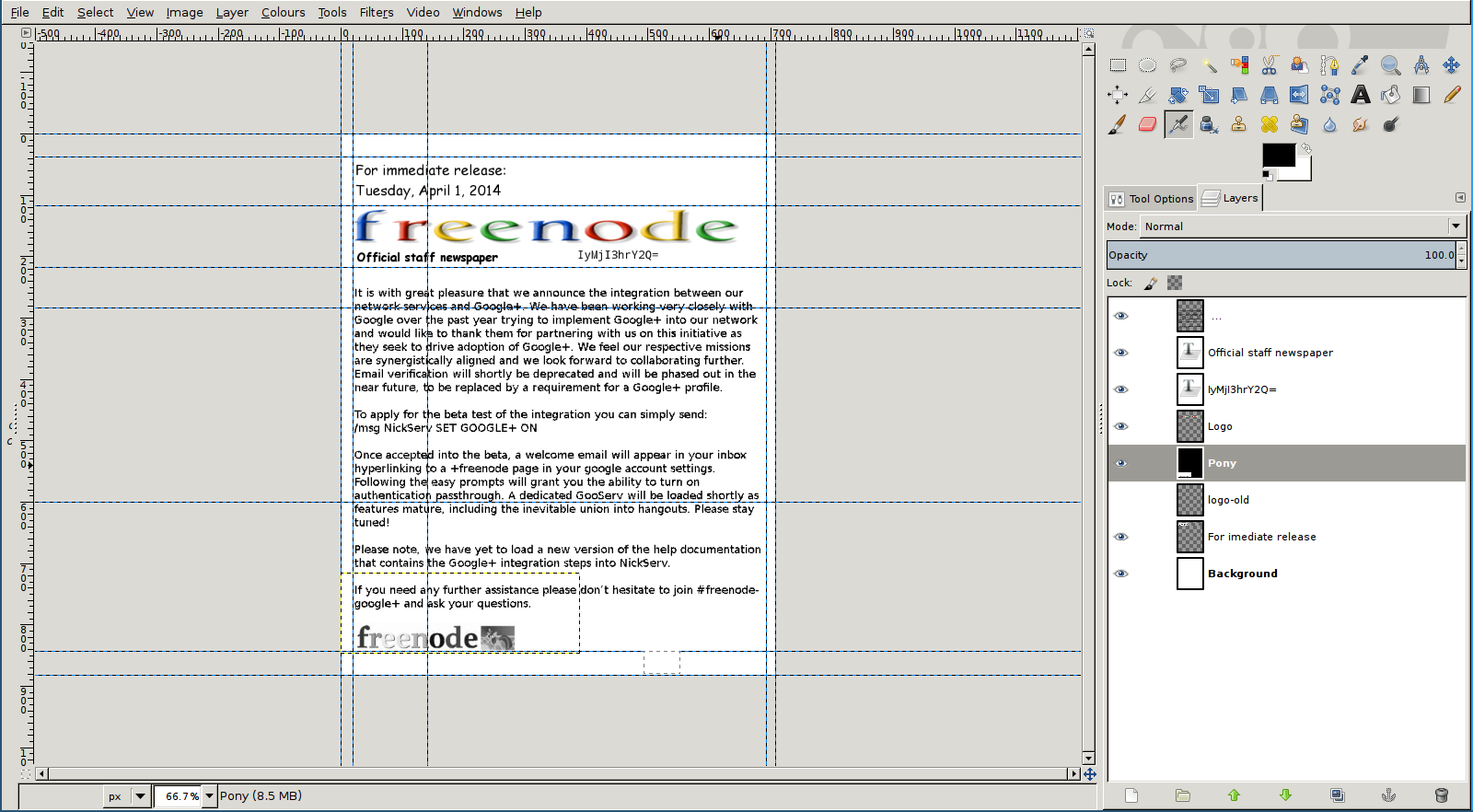Anchor the floating layer
Viewport: 1473px width, 812px height.
point(1389,795)
